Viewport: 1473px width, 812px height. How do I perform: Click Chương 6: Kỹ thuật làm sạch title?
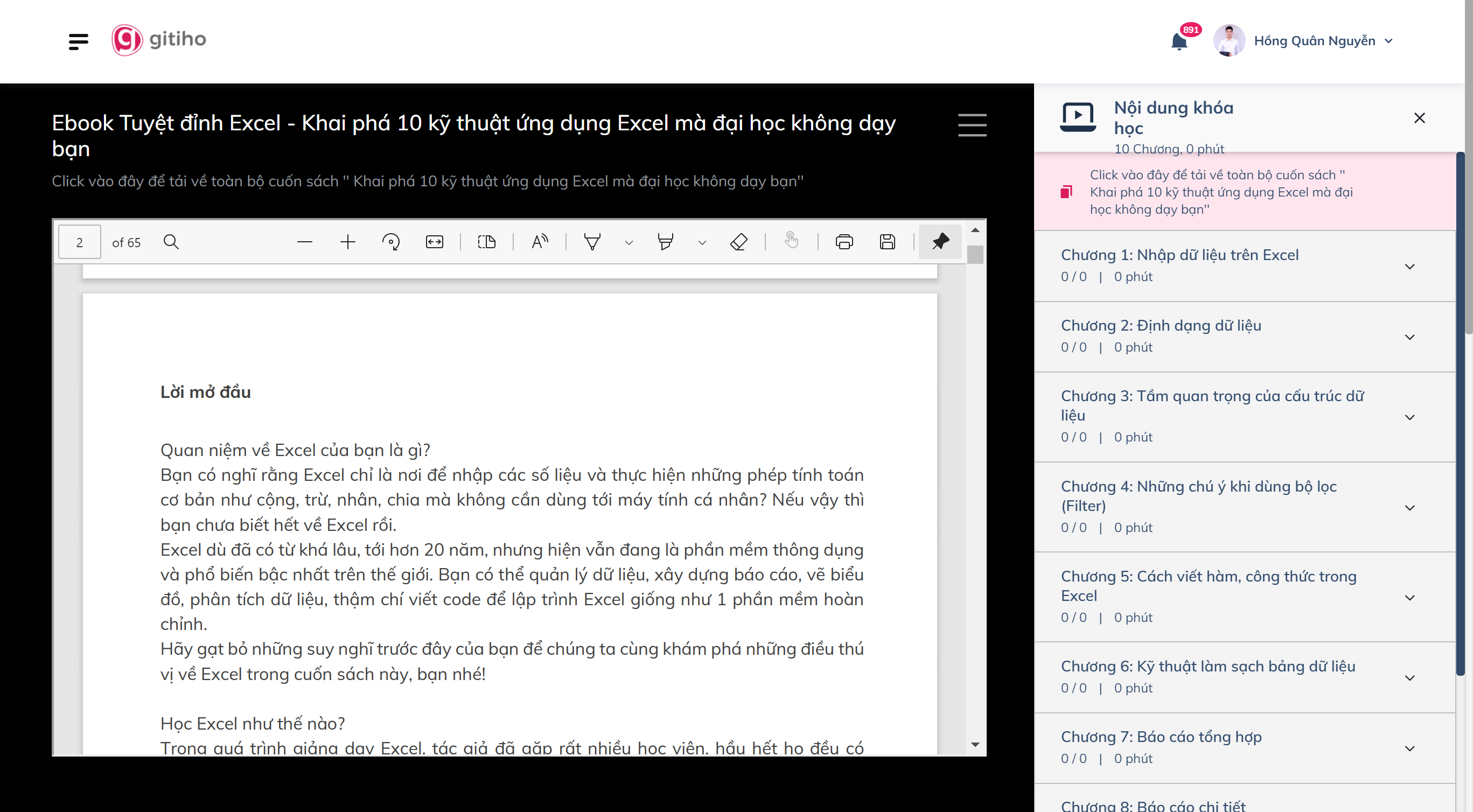point(1208,666)
